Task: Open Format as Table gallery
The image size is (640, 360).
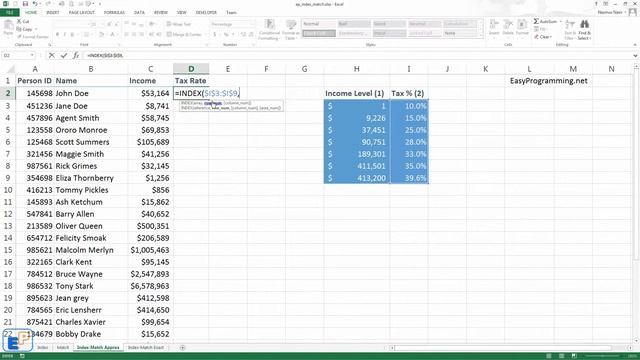Action: tap(291, 29)
